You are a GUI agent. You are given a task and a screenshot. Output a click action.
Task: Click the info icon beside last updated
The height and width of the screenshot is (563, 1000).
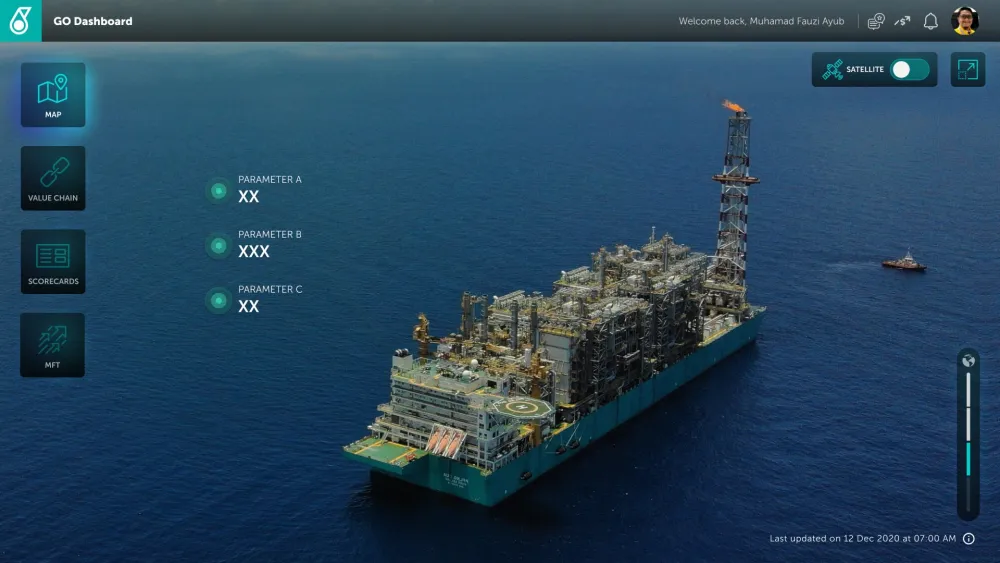pos(969,539)
